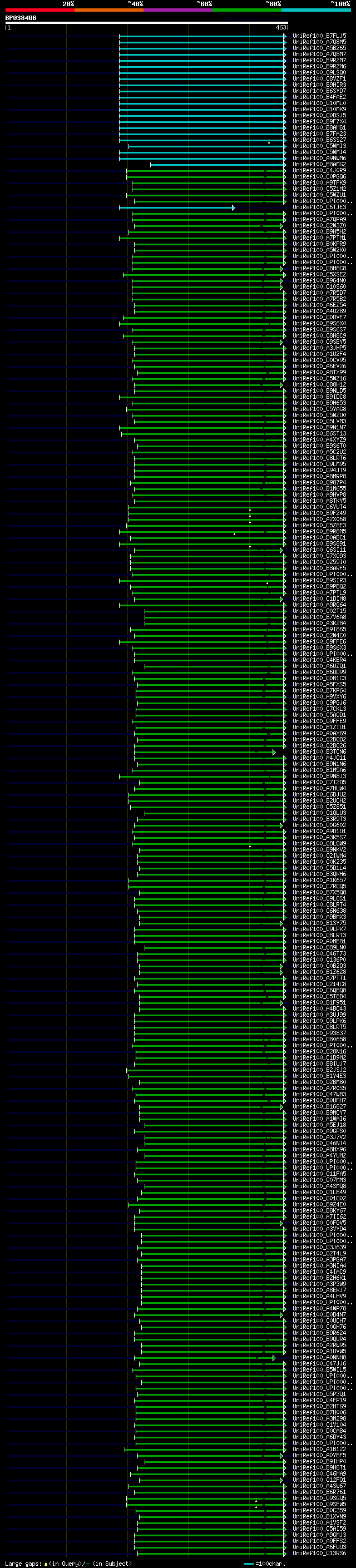Open hit UniRef100_B9RZM7
The image size is (356, 1568).
319,60
